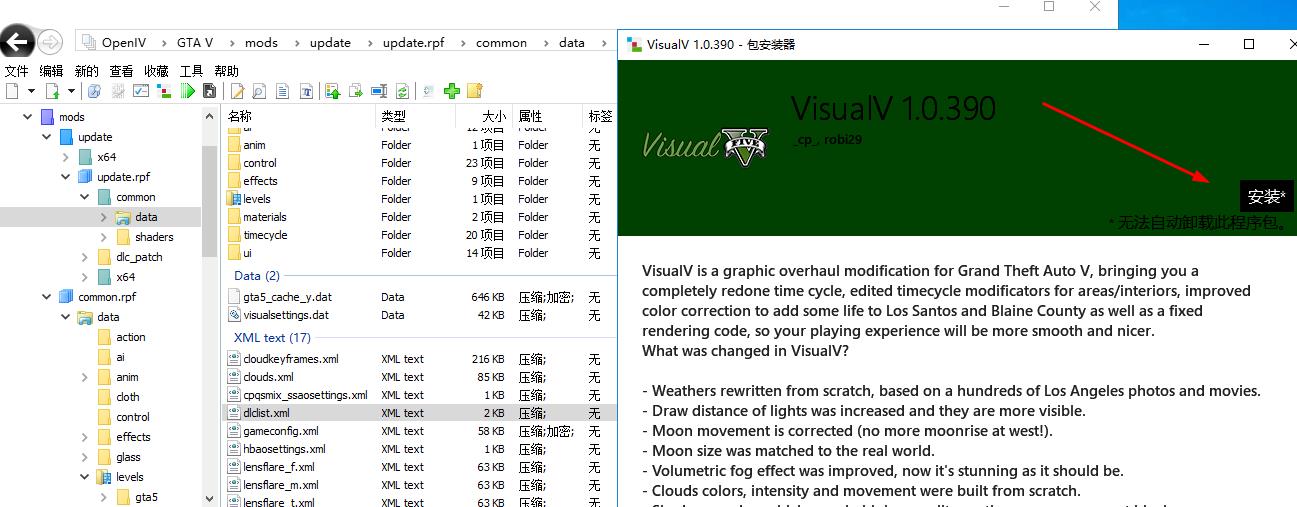This screenshot has width=1297, height=507.
Task: Click the magnifier search document toolbar icon
Action: (259, 91)
